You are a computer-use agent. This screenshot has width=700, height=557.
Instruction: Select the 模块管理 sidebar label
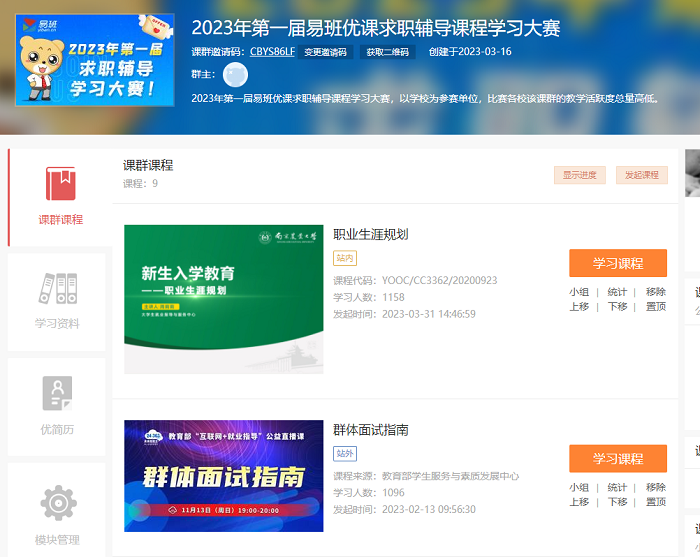(57, 540)
